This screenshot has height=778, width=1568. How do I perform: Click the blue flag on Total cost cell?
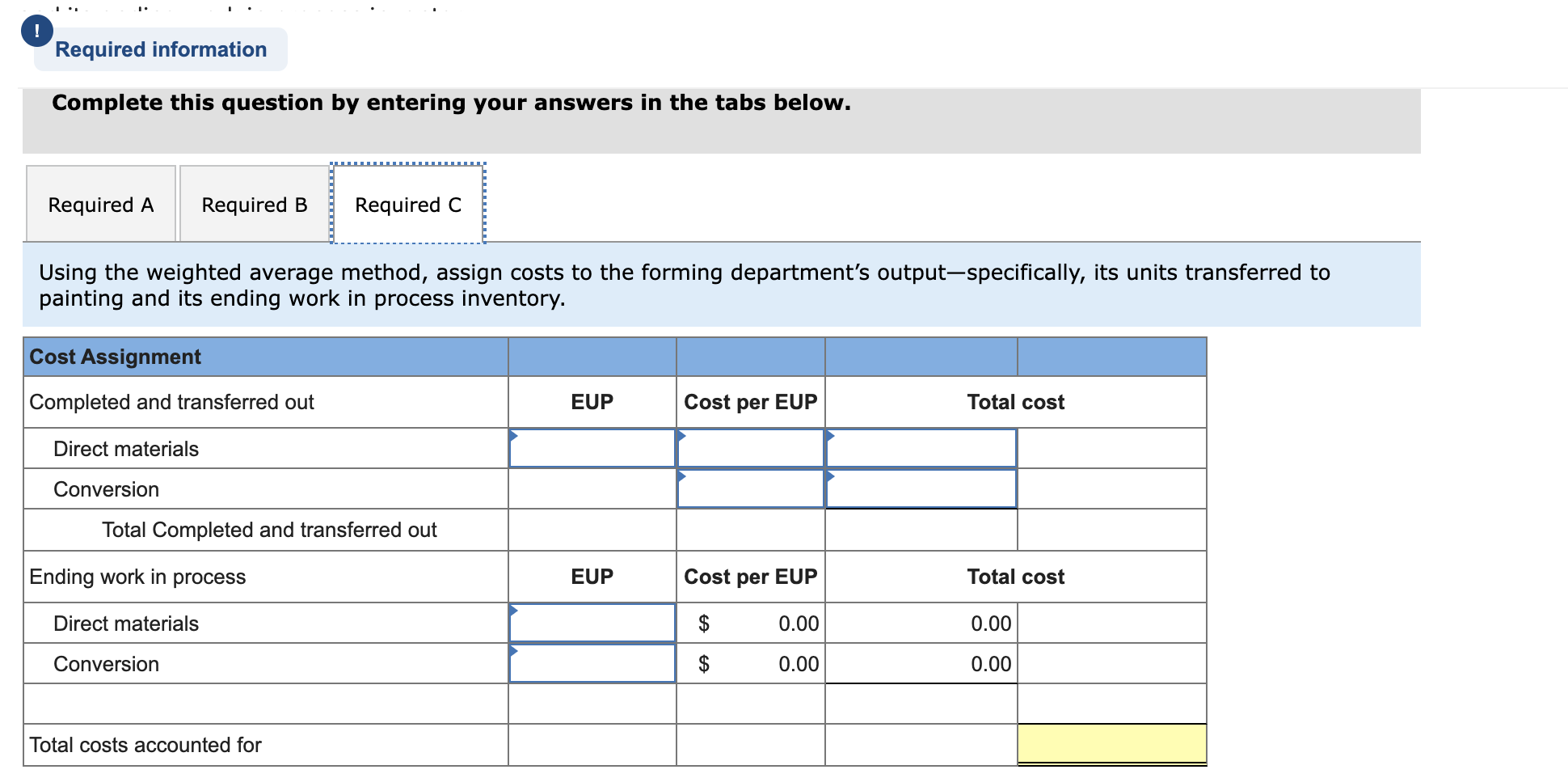pos(830,435)
